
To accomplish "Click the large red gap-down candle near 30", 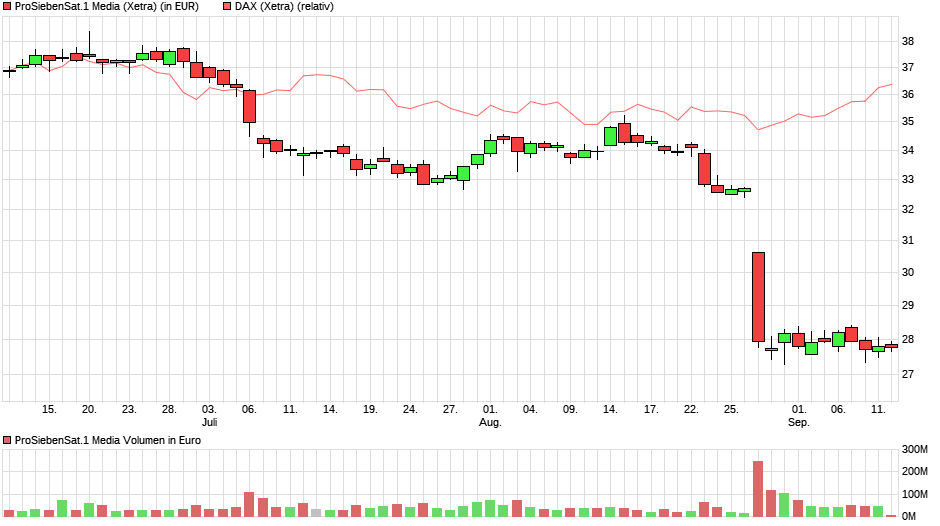I will [758, 297].
